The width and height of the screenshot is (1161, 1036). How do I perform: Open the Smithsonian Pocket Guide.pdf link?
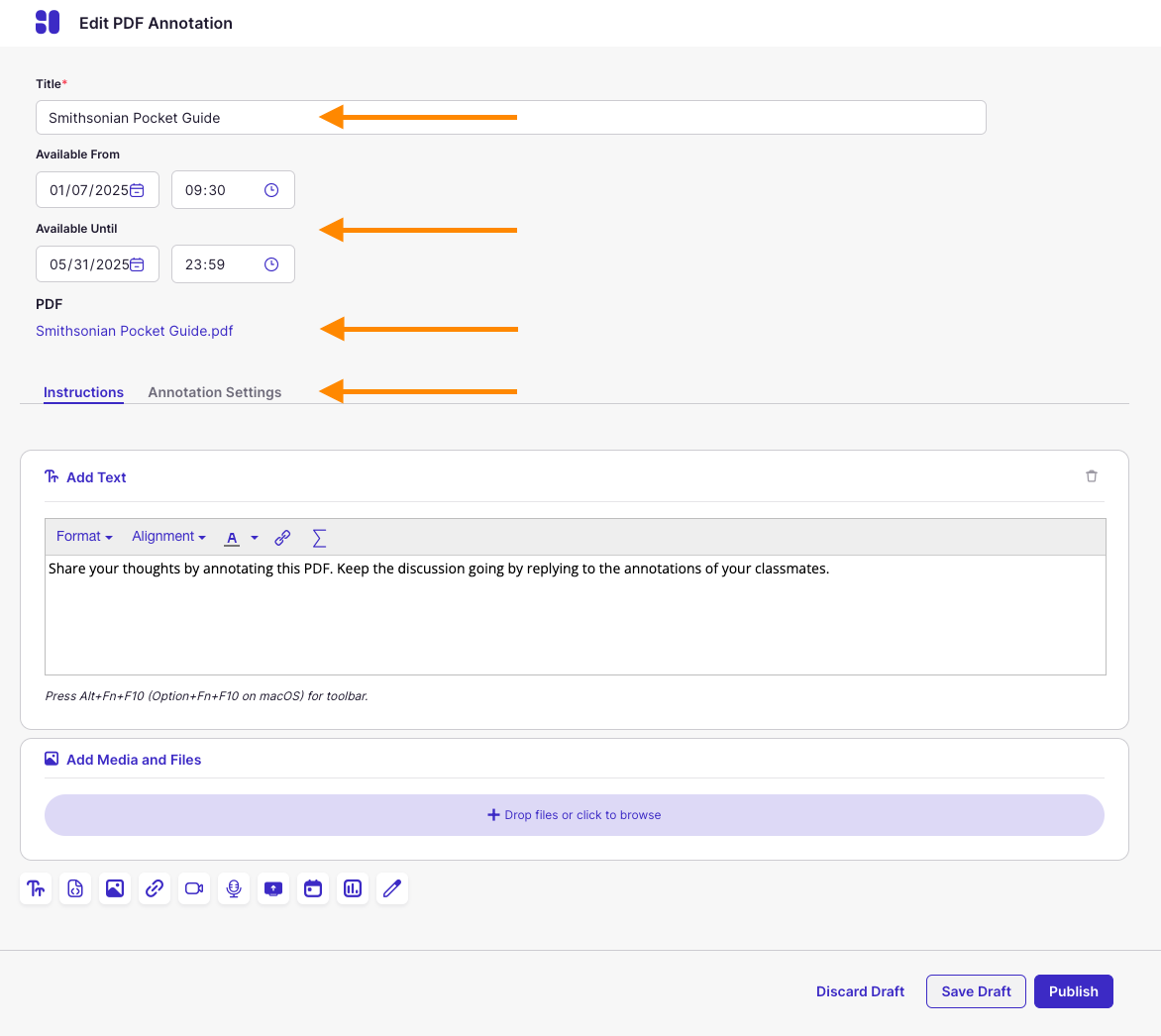(x=135, y=331)
